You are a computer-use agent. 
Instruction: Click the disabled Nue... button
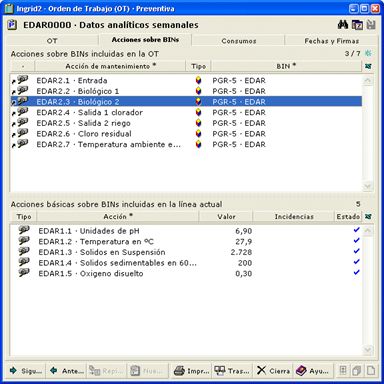point(147,371)
